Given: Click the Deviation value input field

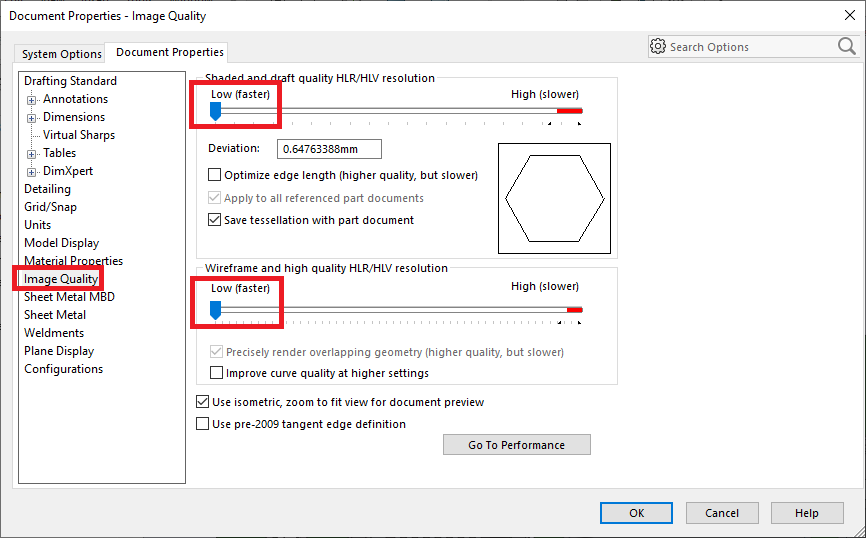Looking at the screenshot, I should (329, 149).
